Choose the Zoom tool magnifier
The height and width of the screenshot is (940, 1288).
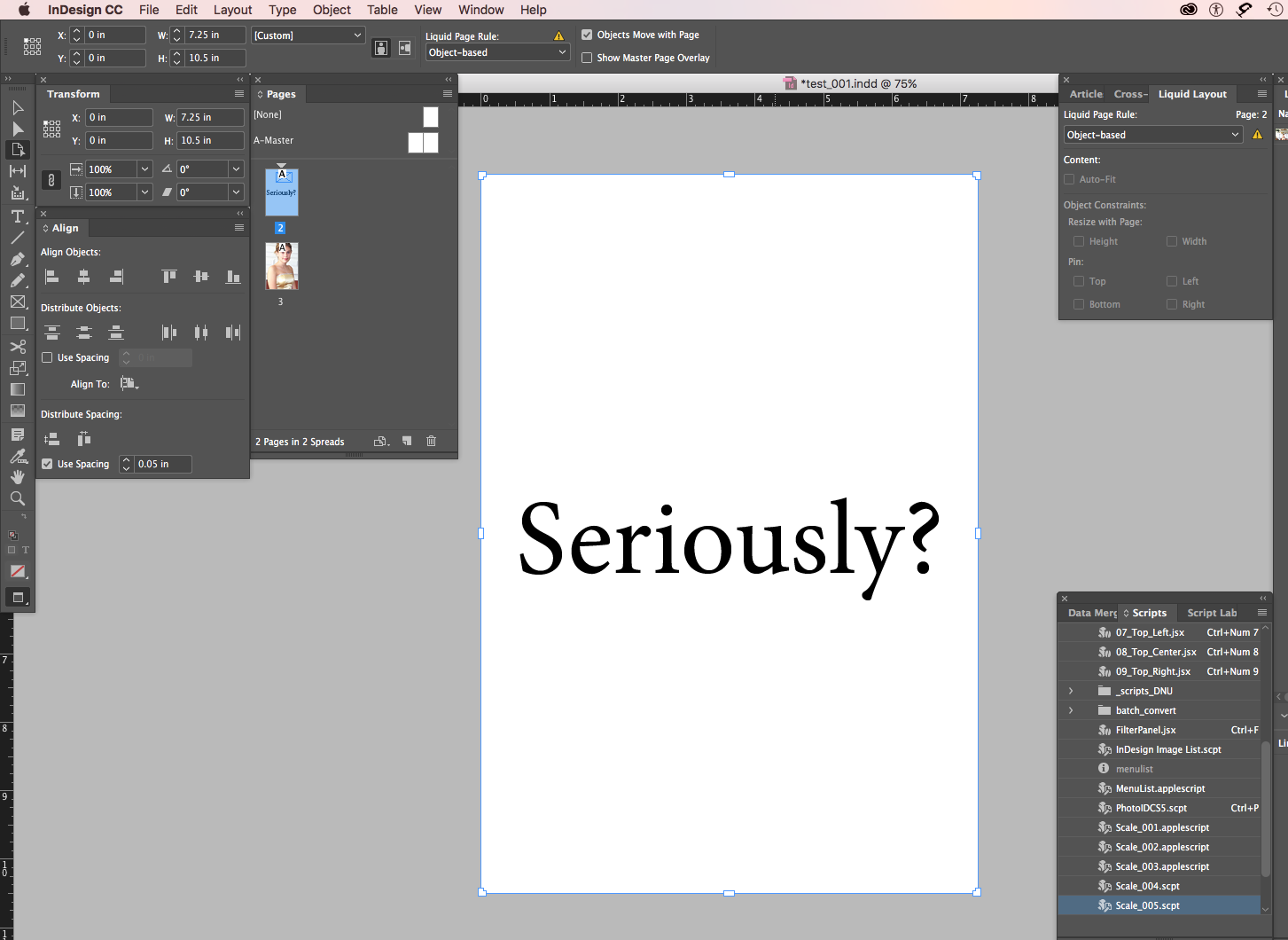[18, 498]
